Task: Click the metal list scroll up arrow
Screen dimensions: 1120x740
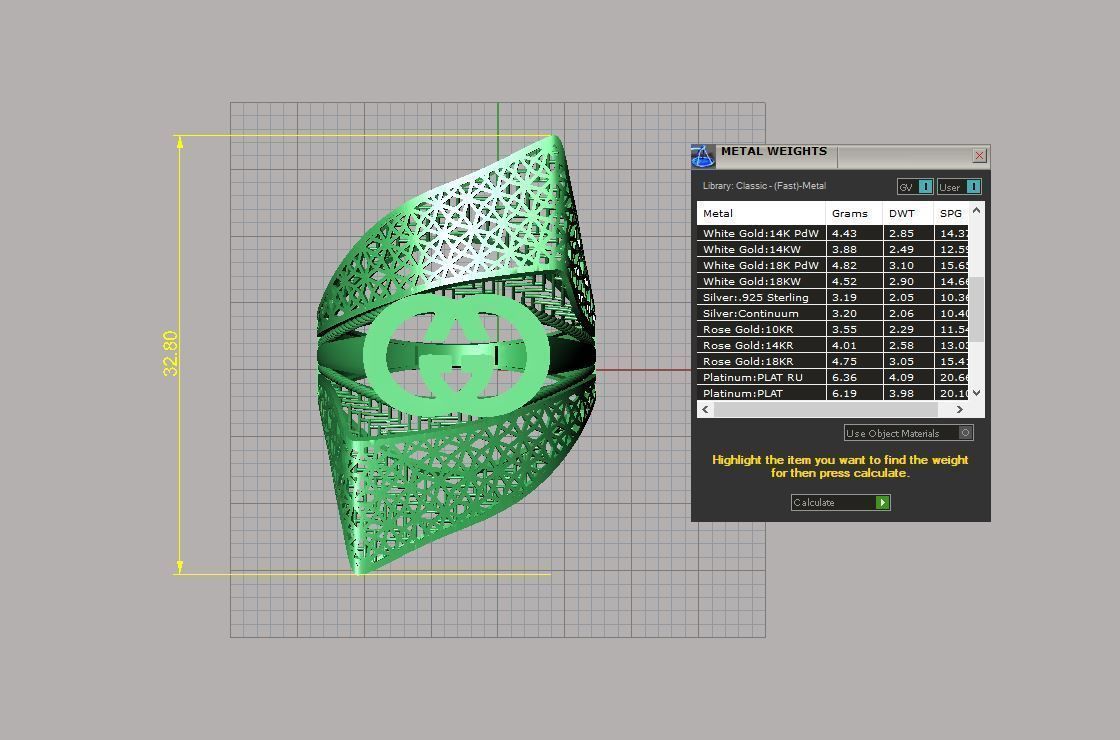Action: 976,210
